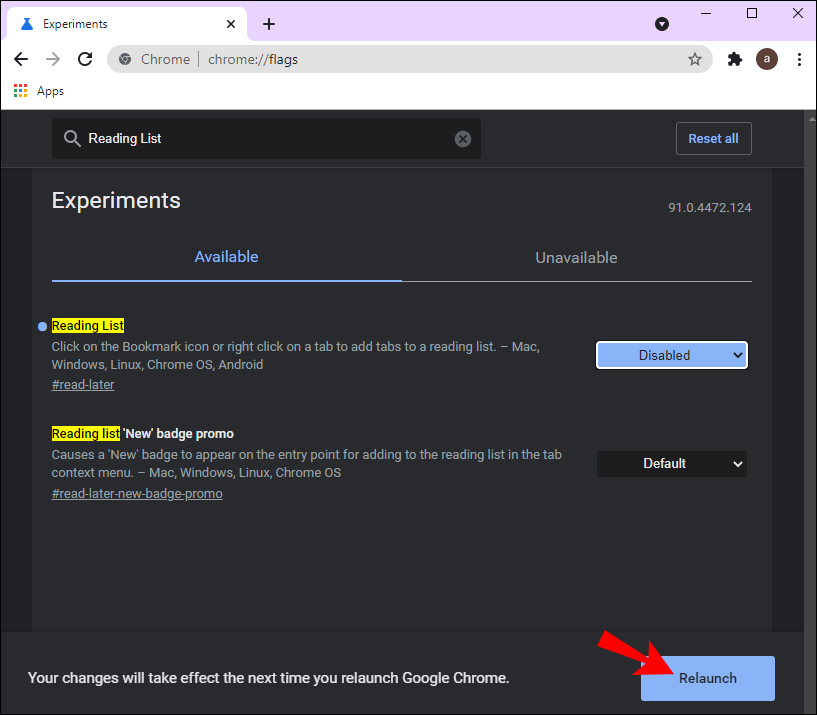Expand the 'New' badge promo Default dropdown
Screen dimensions: 817x715
point(671,464)
